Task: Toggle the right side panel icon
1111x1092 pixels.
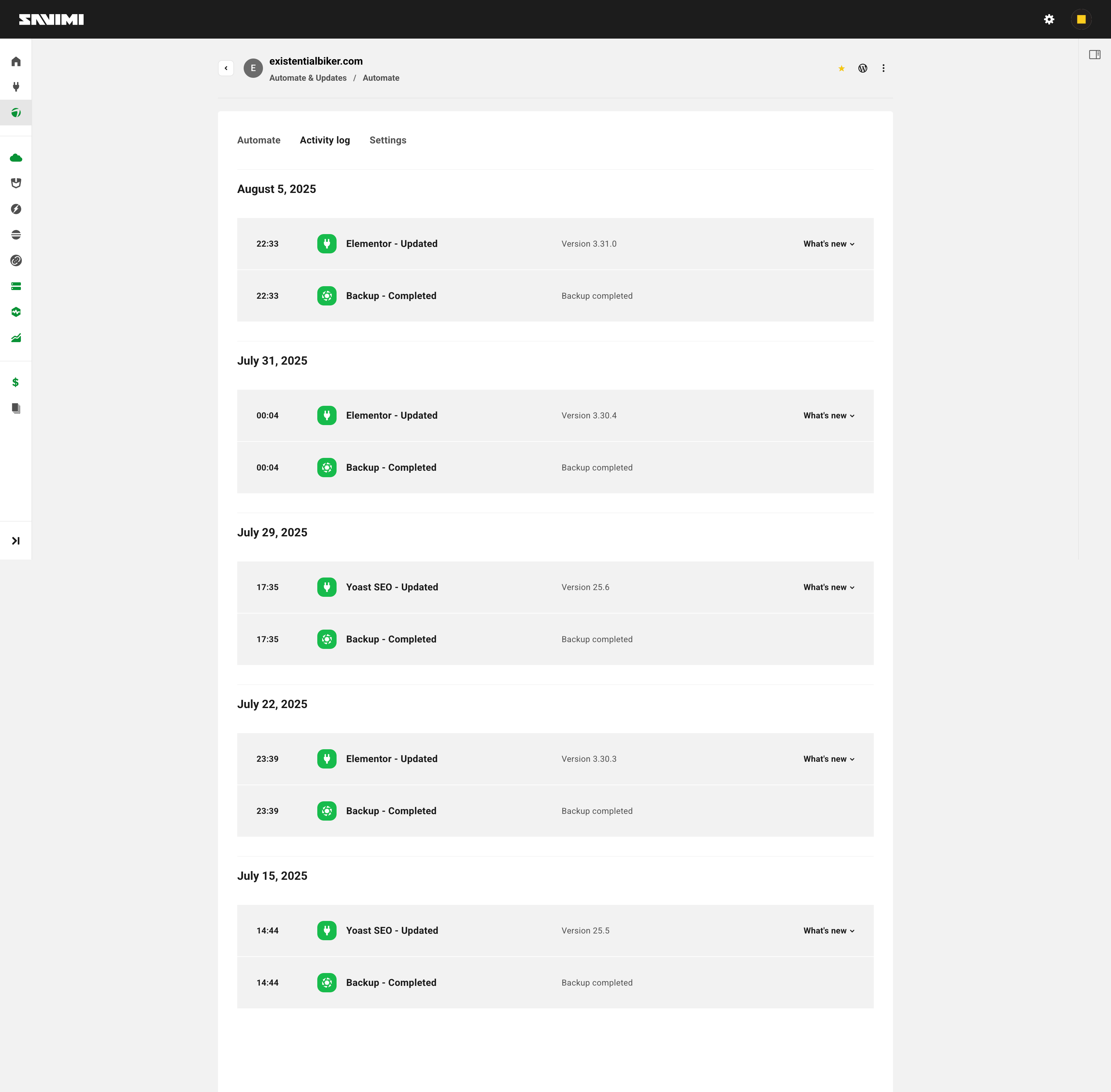Action: [1094, 55]
